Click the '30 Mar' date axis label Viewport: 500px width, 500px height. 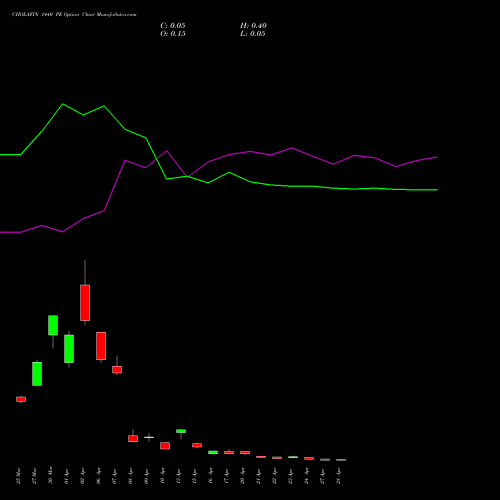click(x=50, y=476)
